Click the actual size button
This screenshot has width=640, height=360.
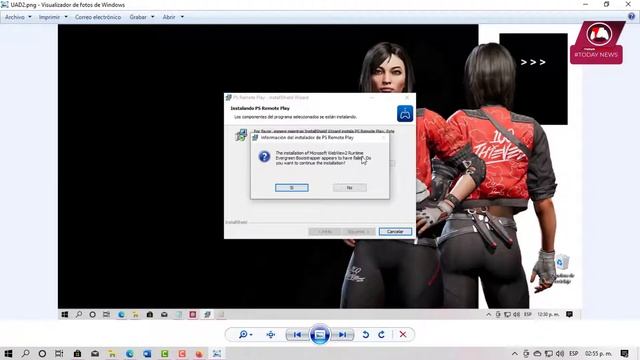pyautogui.click(x=271, y=335)
